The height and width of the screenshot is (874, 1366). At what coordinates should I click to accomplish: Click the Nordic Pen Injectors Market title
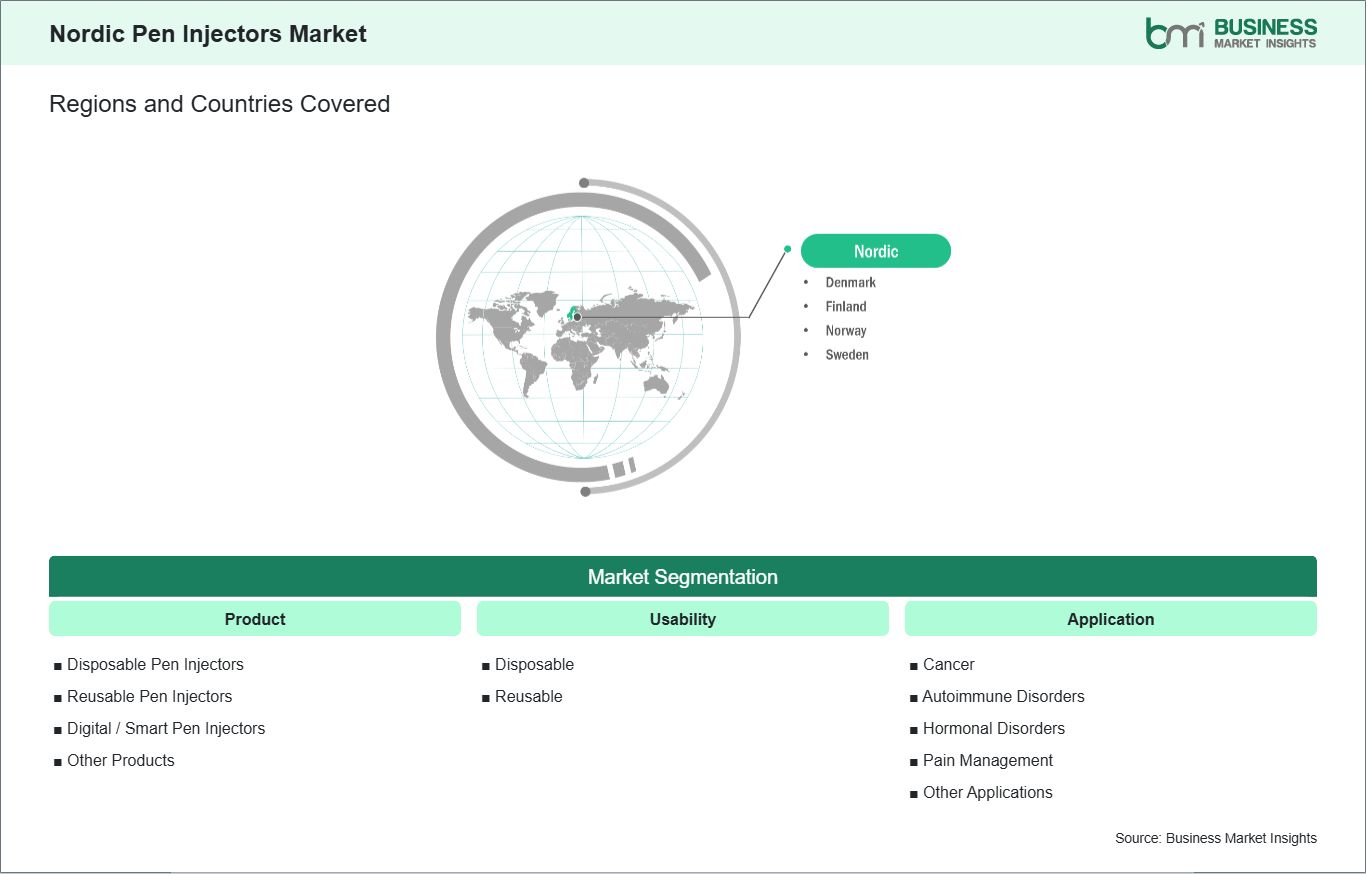[x=208, y=34]
